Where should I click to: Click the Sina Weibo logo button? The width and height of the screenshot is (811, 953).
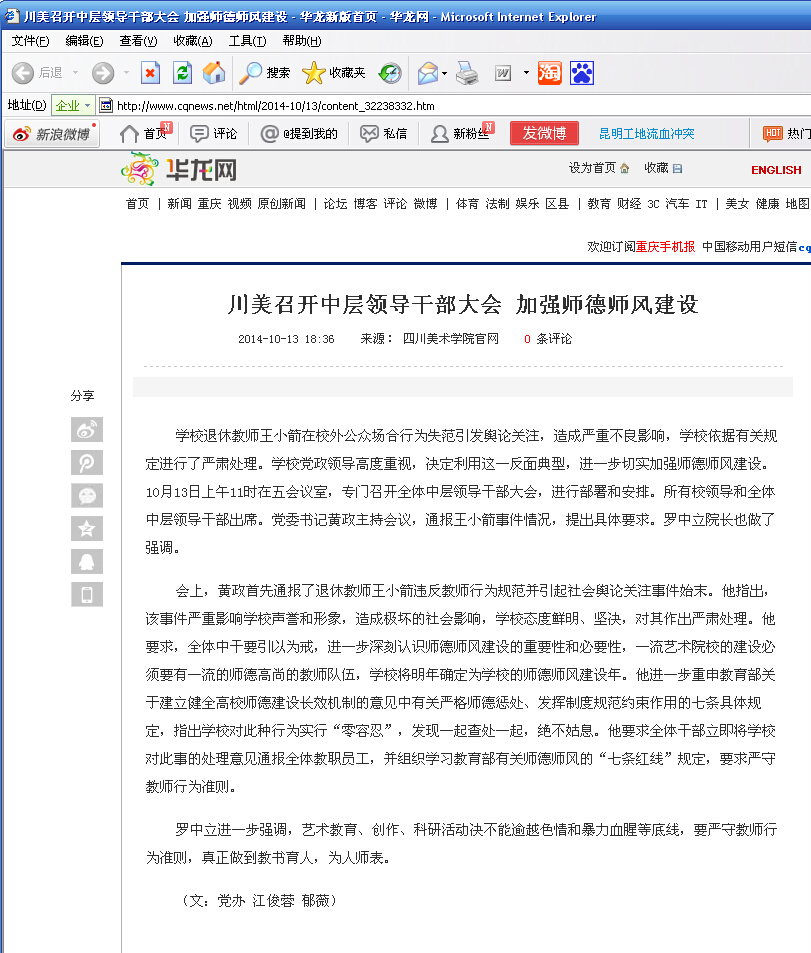52,134
